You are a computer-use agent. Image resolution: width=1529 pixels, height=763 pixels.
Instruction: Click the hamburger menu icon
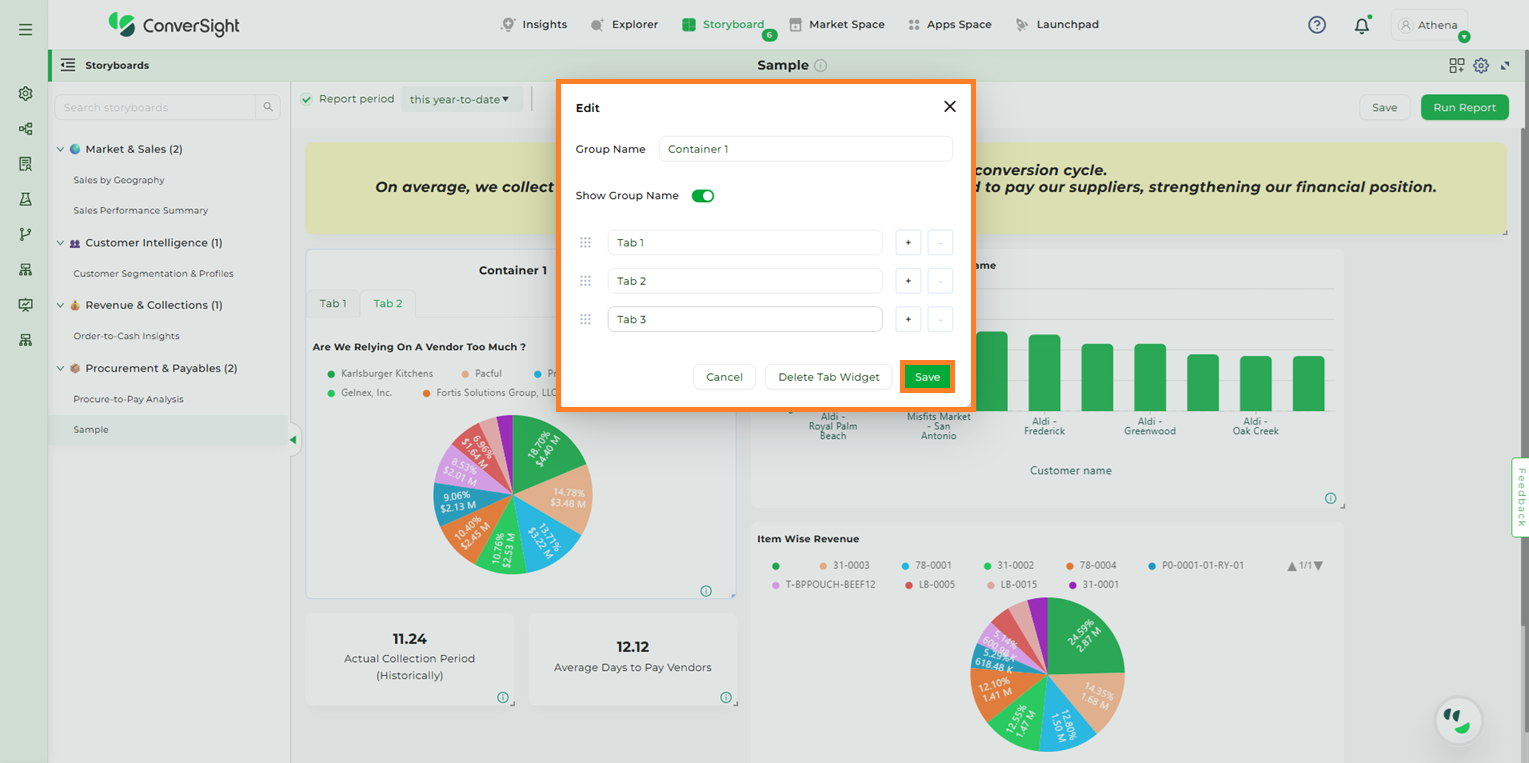click(25, 29)
